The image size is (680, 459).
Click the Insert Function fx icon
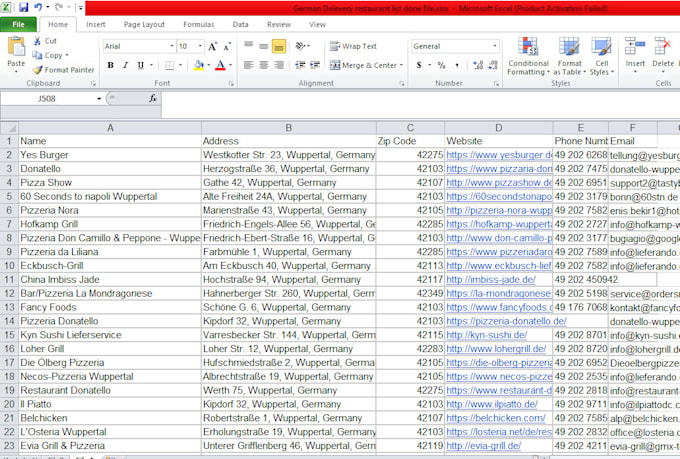pyautogui.click(x=153, y=98)
